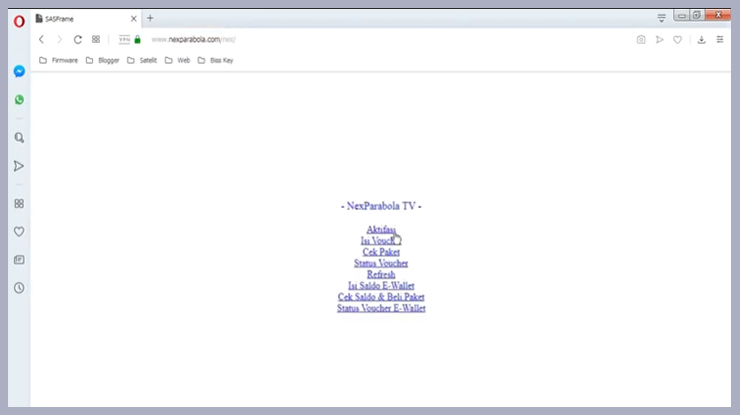Open the sidebar send-arrow icon
Screen dimensions: 740x415
19,166
